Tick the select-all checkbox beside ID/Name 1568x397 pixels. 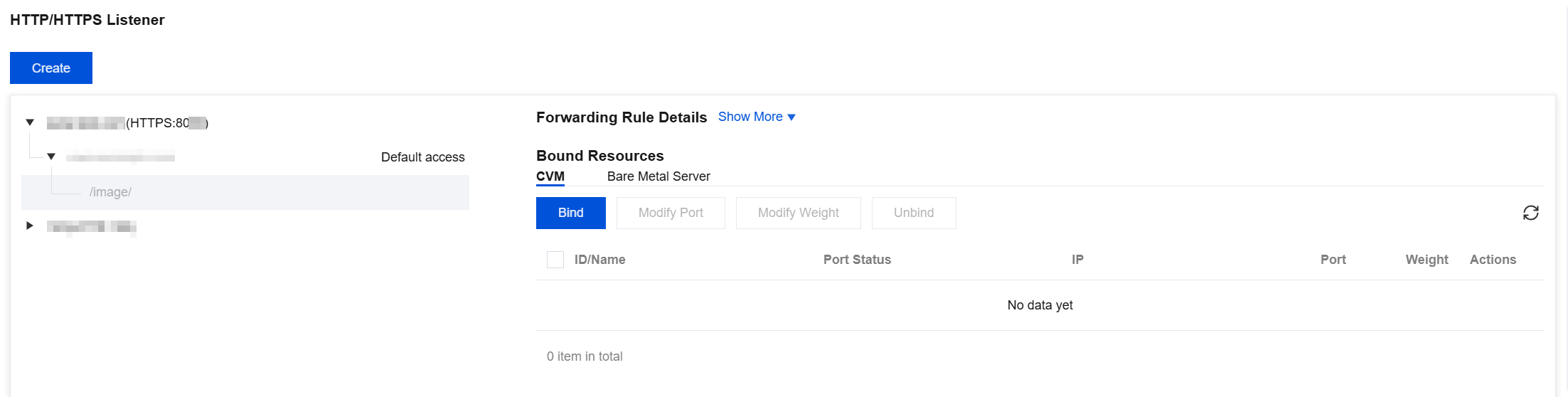coord(555,260)
